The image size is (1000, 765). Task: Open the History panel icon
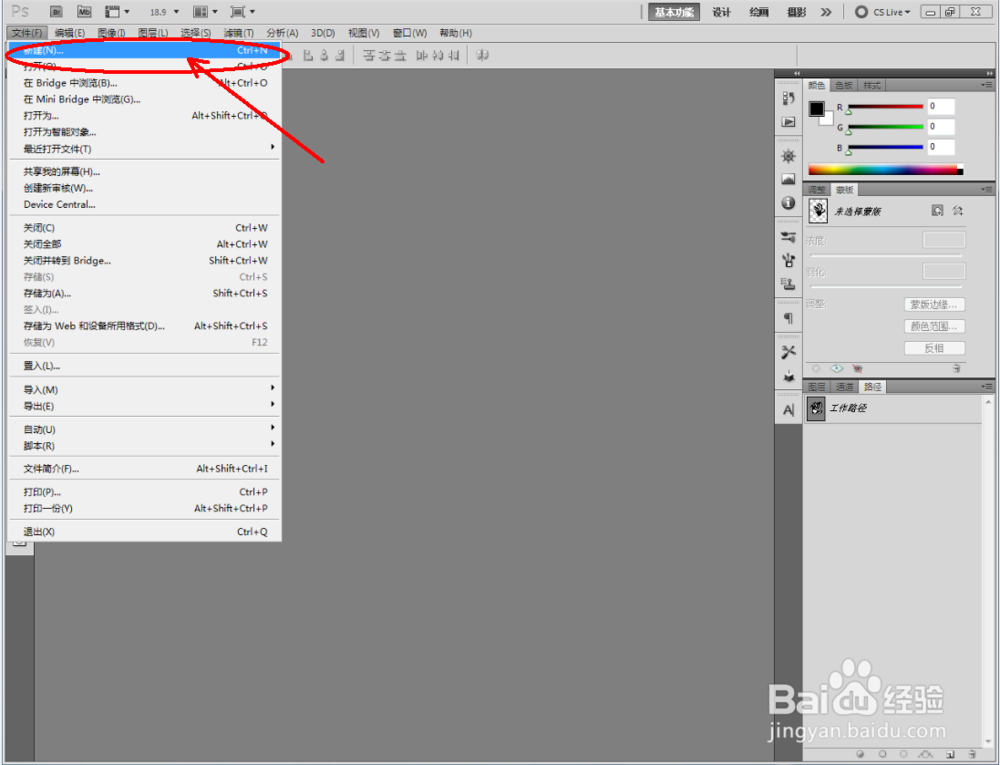pyautogui.click(x=788, y=98)
